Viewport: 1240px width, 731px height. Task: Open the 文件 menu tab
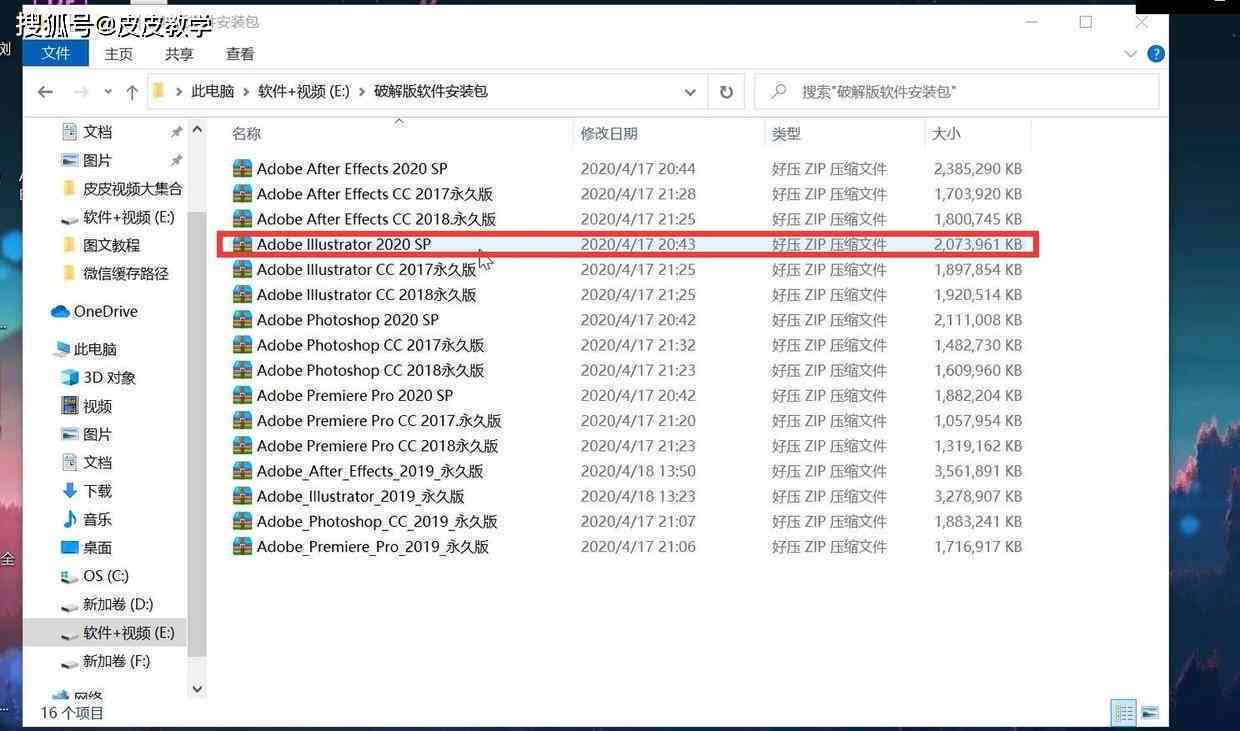56,53
